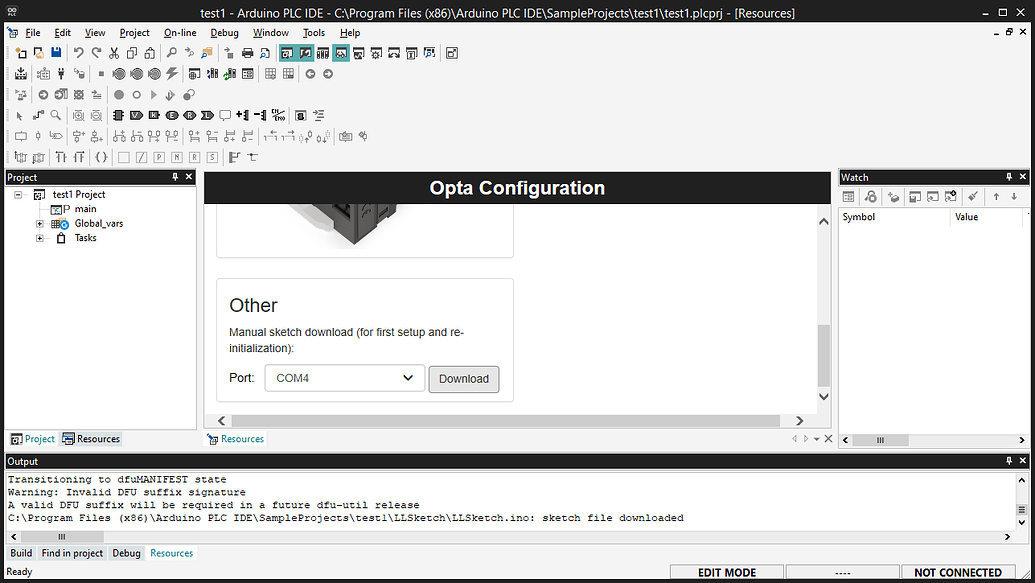The image size is (1035, 583).
Task: Open the Debug menu
Action: [224, 32]
